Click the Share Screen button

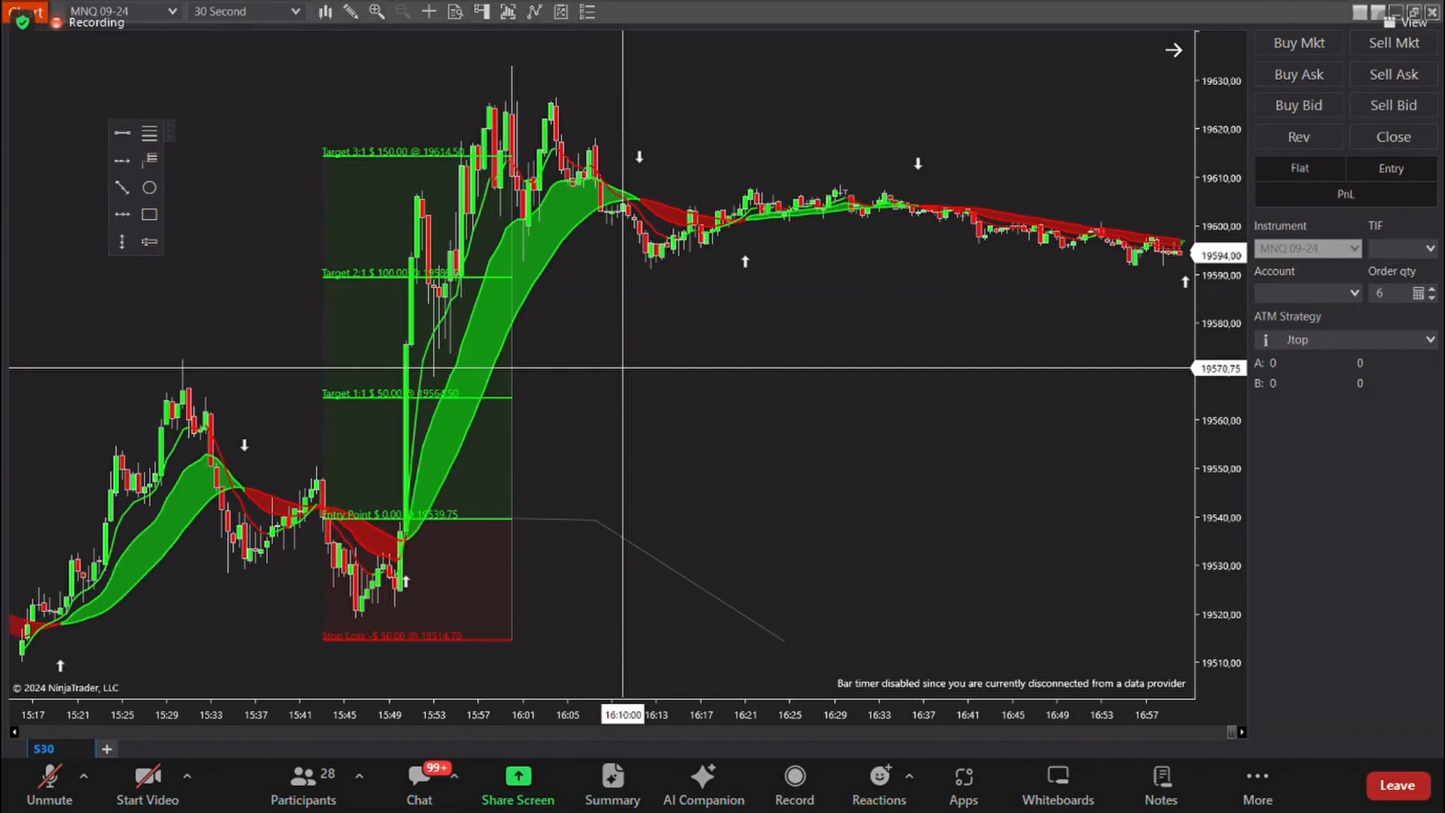518,785
